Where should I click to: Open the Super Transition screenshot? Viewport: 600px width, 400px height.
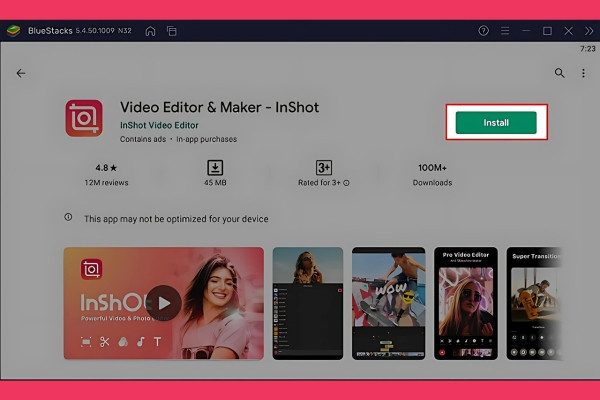(x=534, y=303)
